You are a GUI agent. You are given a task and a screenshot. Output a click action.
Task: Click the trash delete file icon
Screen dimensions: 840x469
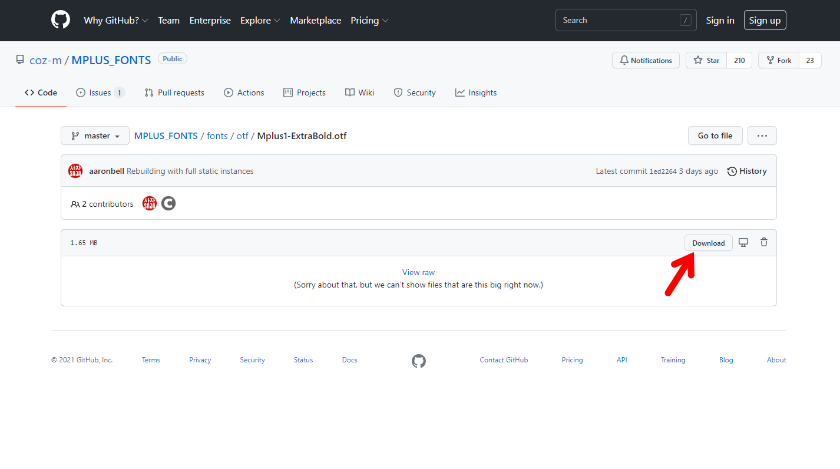(764, 242)
